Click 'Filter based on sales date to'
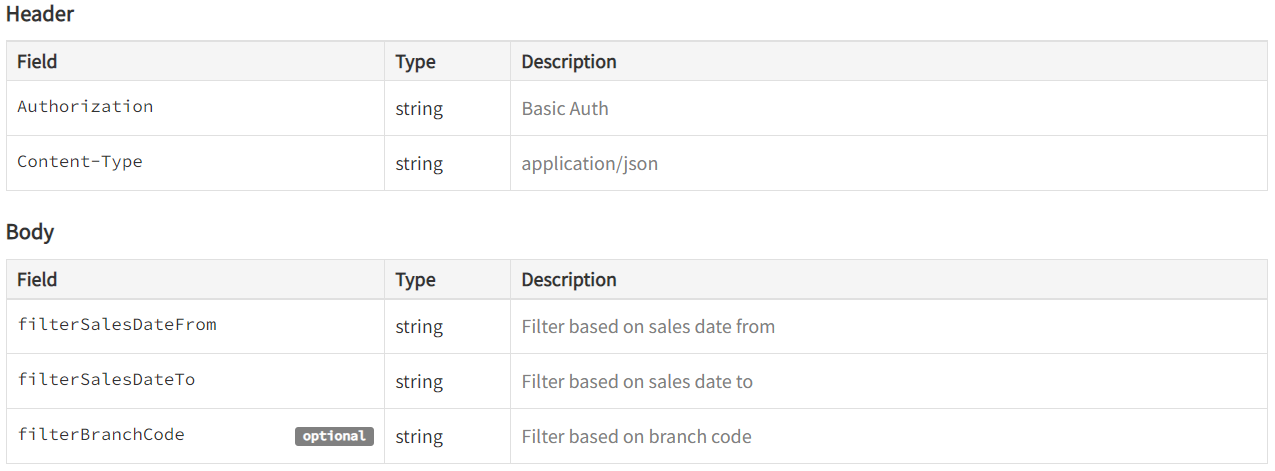 (x=637, y=381)
